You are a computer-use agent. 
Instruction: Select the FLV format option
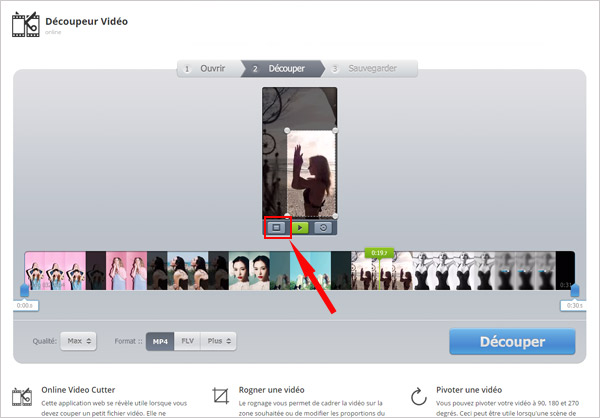[187, 342]
